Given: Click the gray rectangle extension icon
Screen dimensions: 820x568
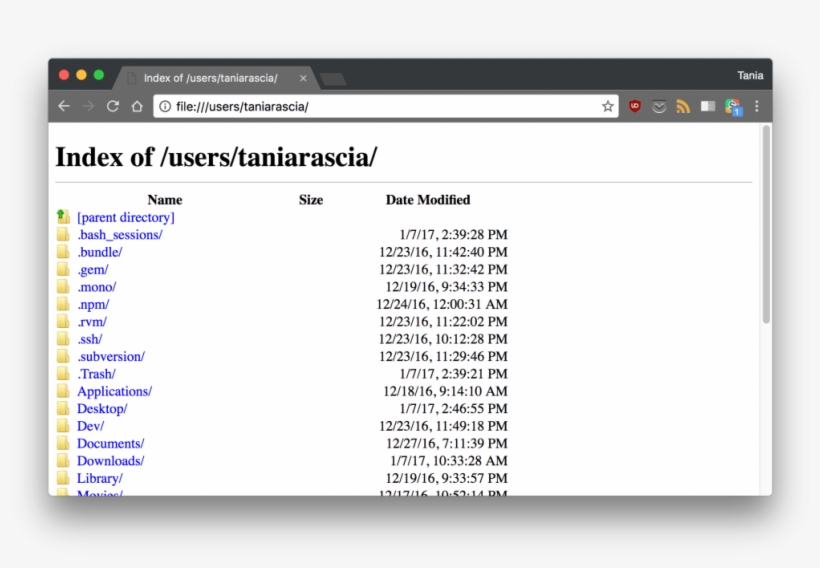Looking at the screenshot, I should click(708, 107).
